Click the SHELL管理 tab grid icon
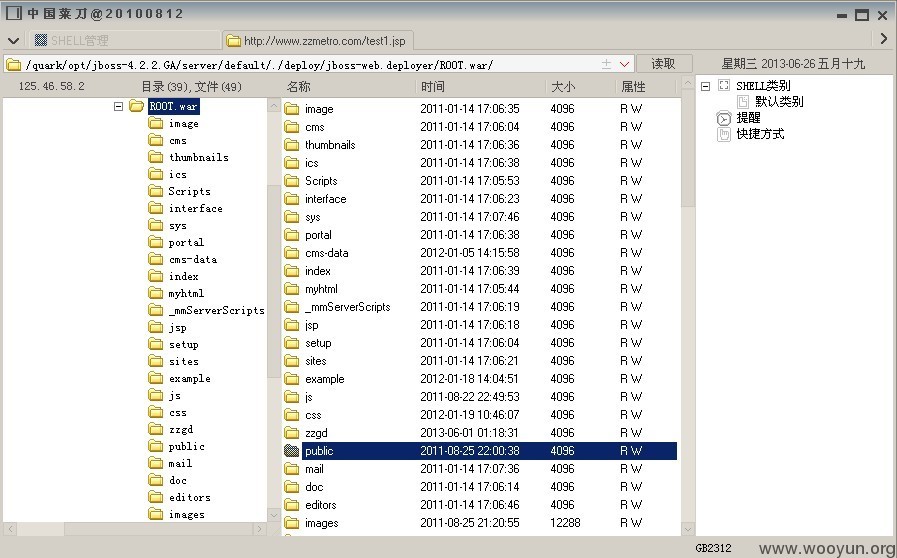The image size is (897, 558). [x=41, y=40]
